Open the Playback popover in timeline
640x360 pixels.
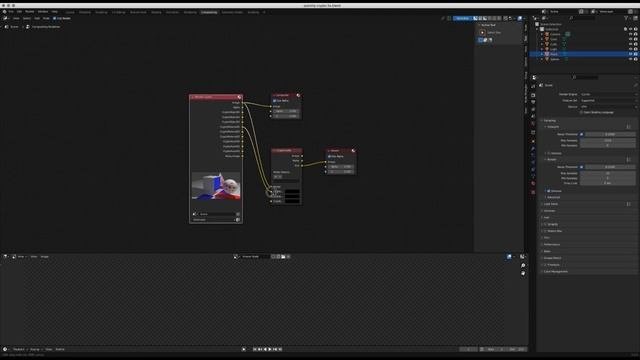pos(19,349)
